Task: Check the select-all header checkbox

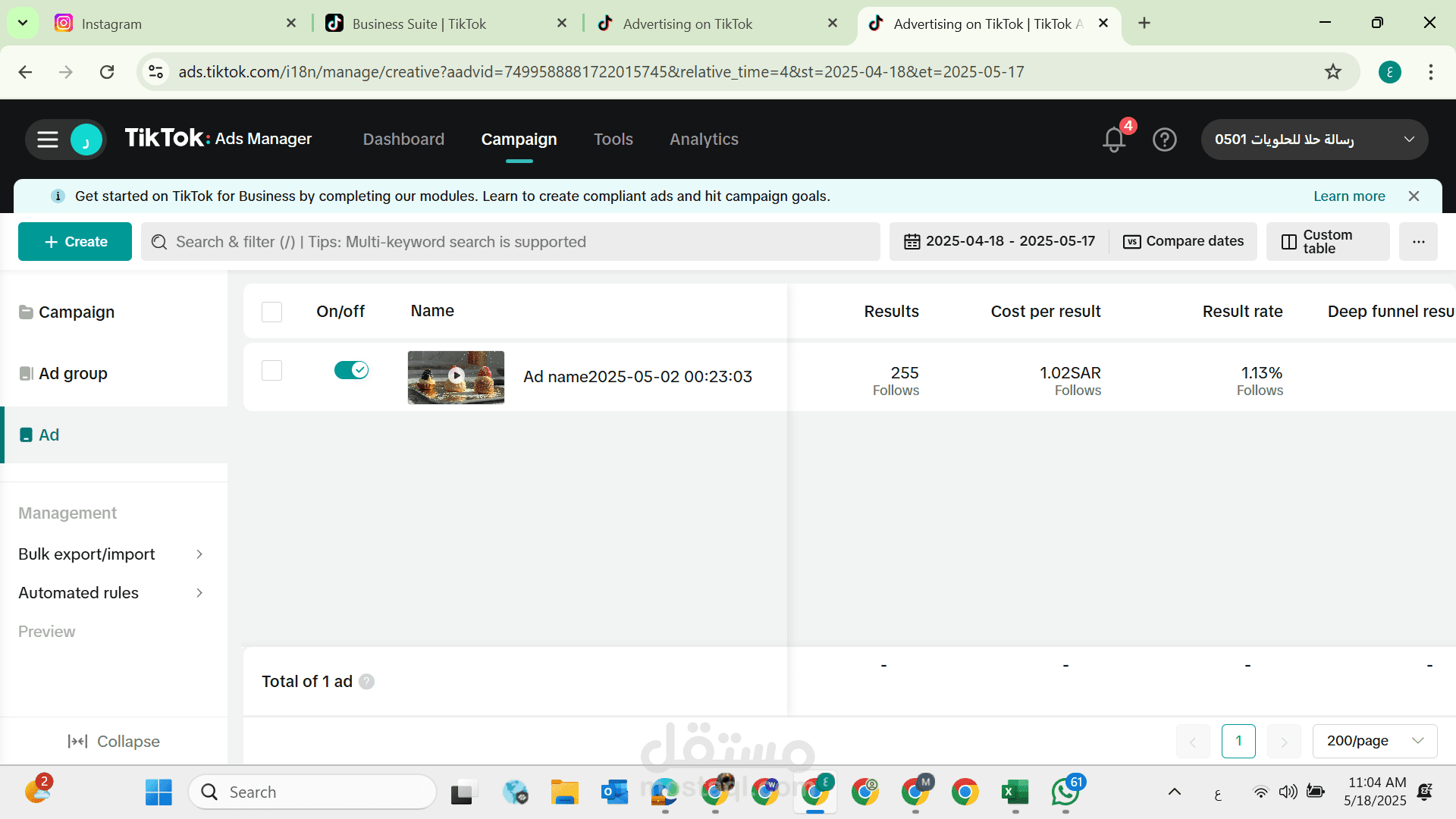Action: tap(271, 312)
